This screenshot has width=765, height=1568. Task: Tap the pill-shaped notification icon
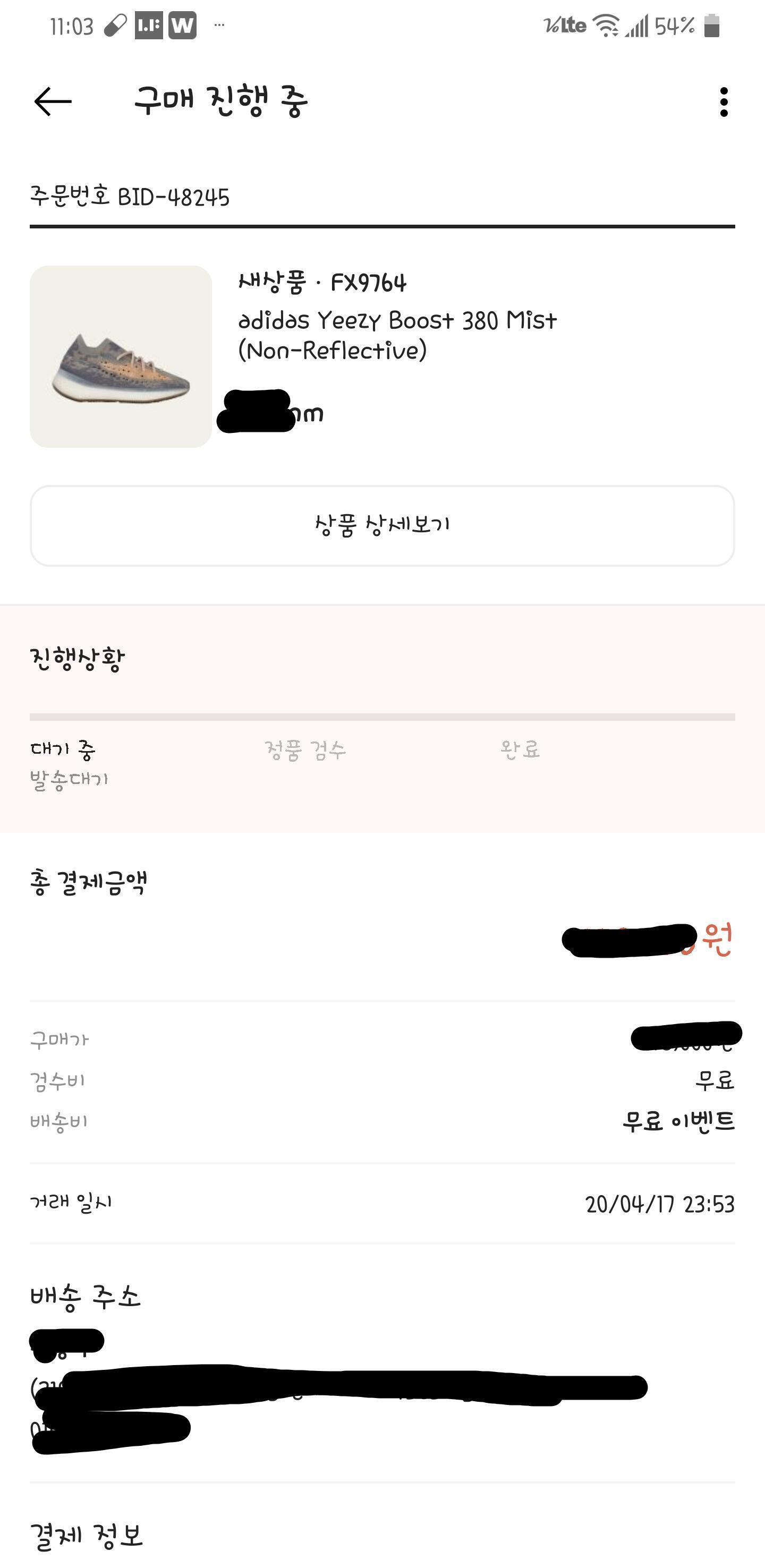click(x=115, y=25)
